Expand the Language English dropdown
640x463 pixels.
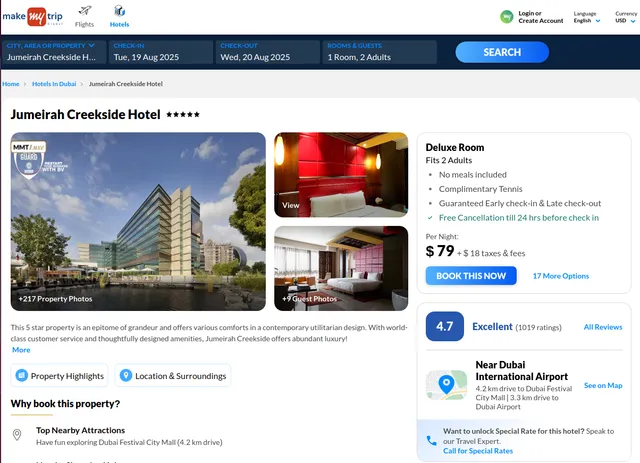pyautogui.click(x=587, y=17)
